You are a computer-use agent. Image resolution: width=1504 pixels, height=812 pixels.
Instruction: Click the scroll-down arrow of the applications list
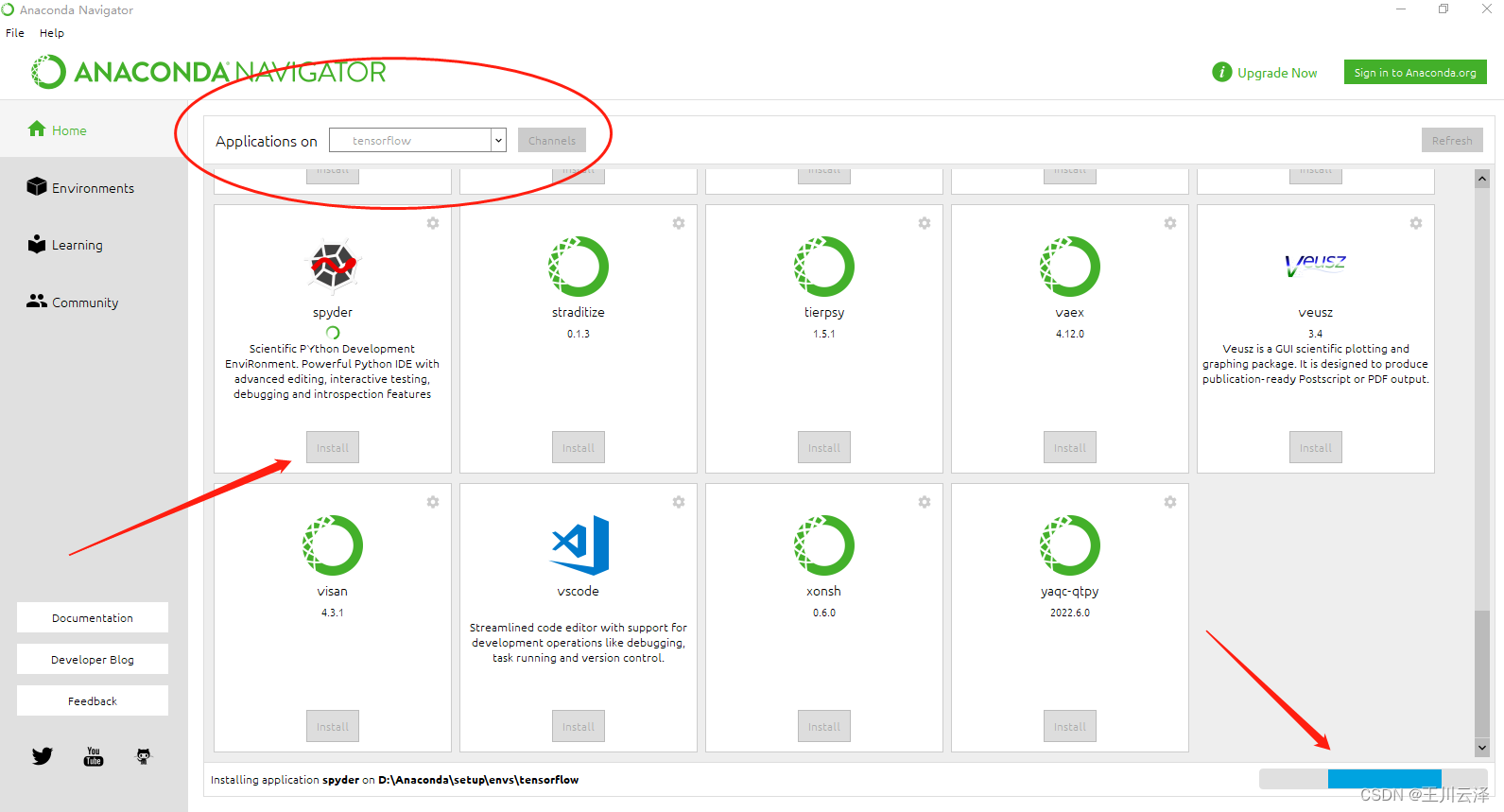[x=1482, y=747]
